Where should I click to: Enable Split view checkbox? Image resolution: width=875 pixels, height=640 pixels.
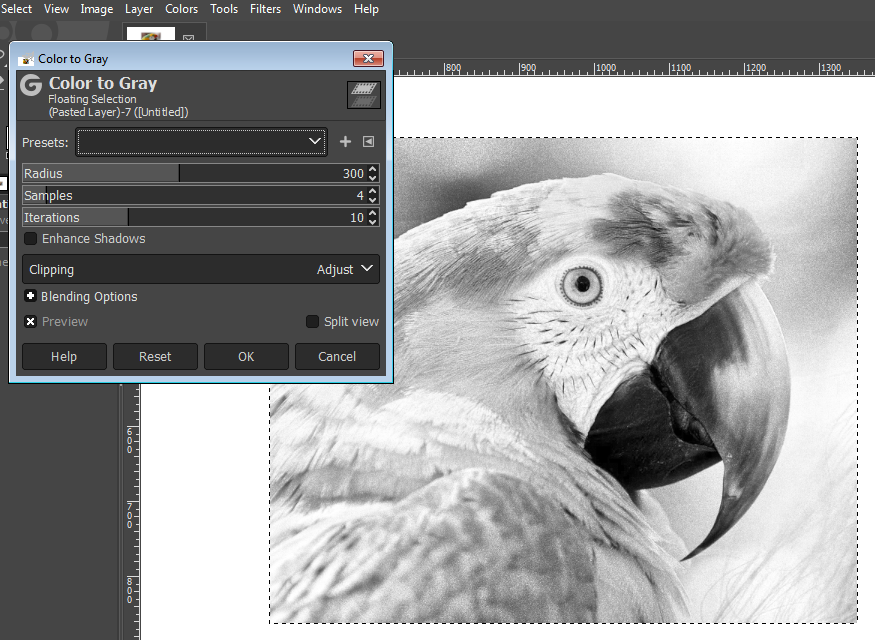tap(313, 322)
